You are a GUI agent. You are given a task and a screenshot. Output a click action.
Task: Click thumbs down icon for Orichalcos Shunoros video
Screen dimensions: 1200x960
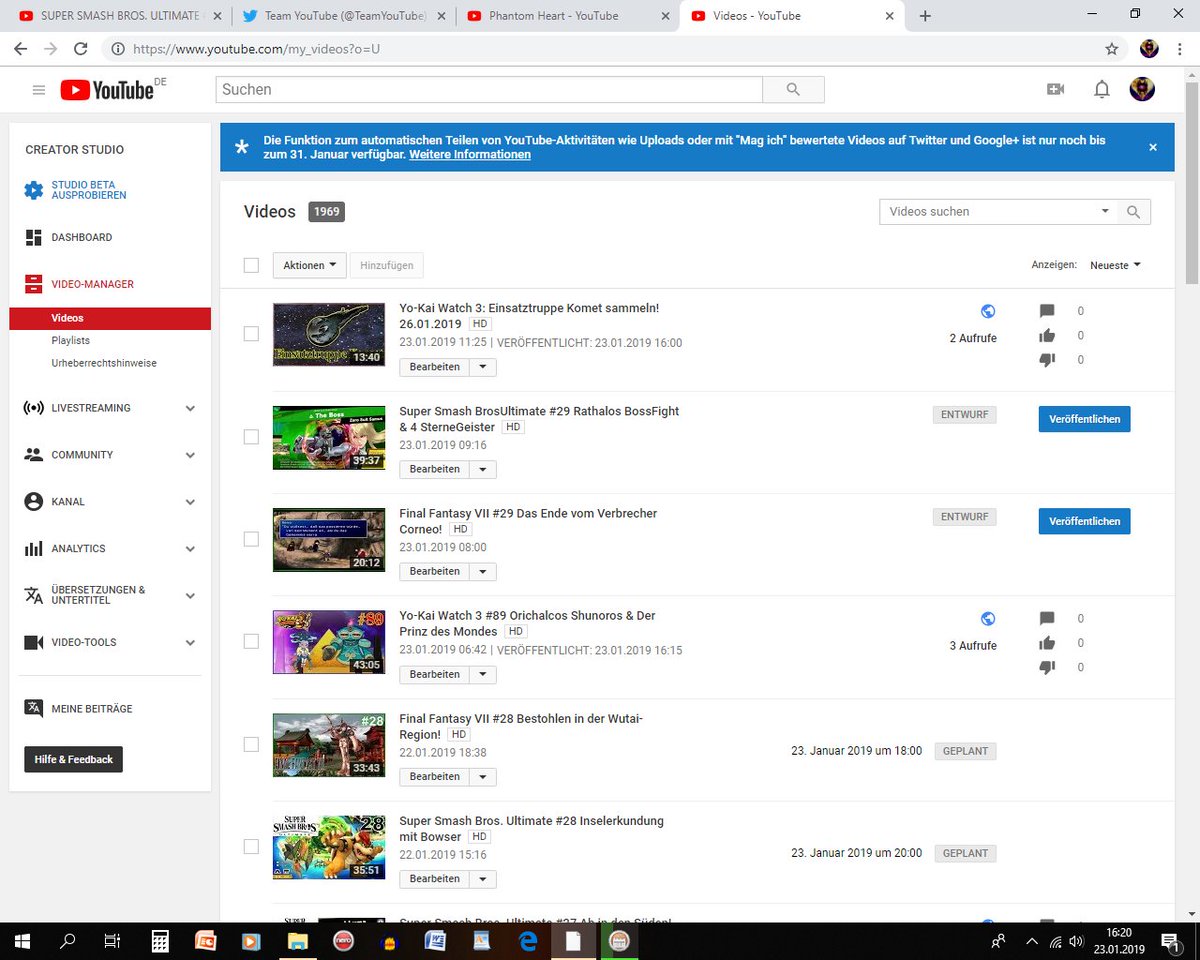[x=1047, y=667]
